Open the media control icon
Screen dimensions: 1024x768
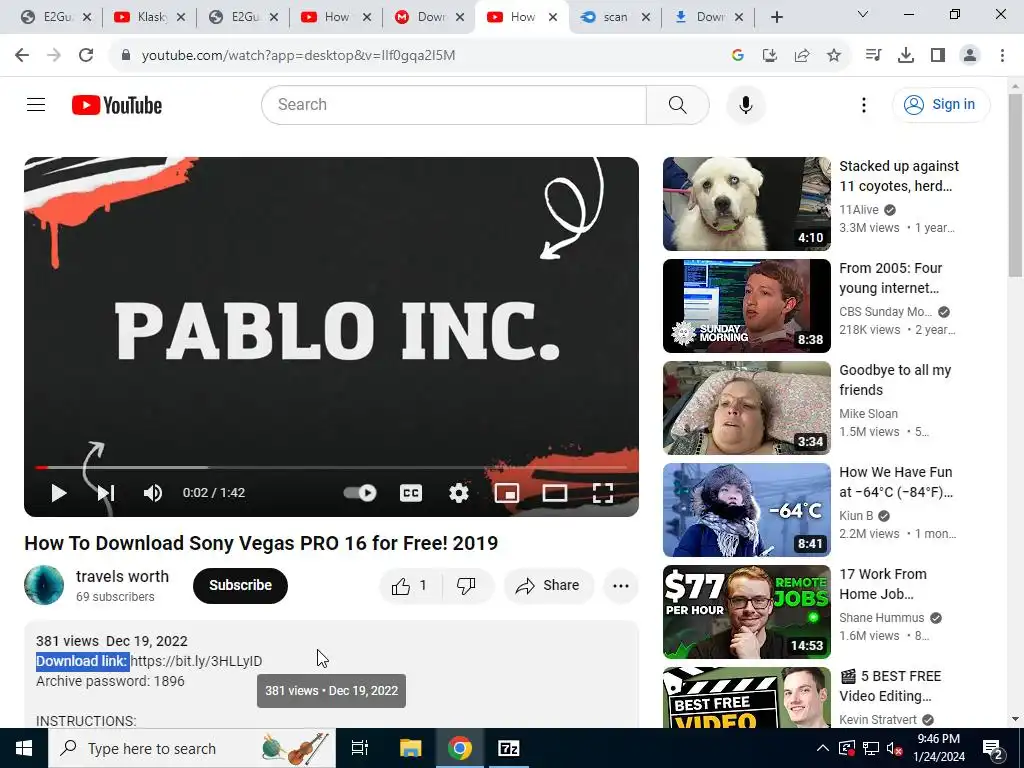tap(873, 56)
